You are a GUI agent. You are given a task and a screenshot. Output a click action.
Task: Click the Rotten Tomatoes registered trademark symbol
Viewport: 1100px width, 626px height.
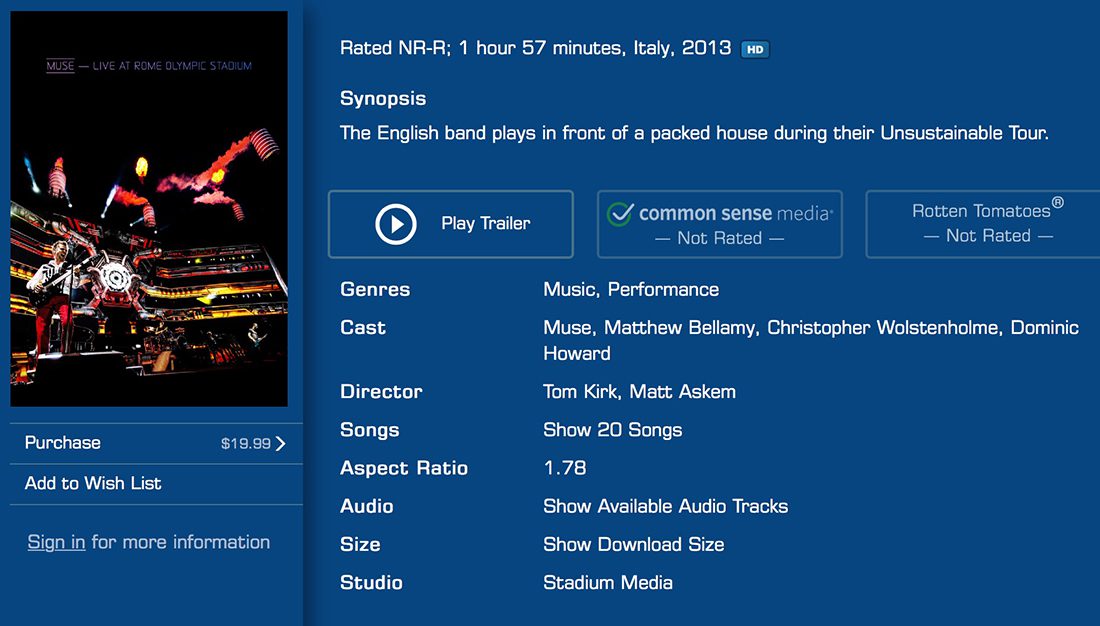click(1058, 203)
